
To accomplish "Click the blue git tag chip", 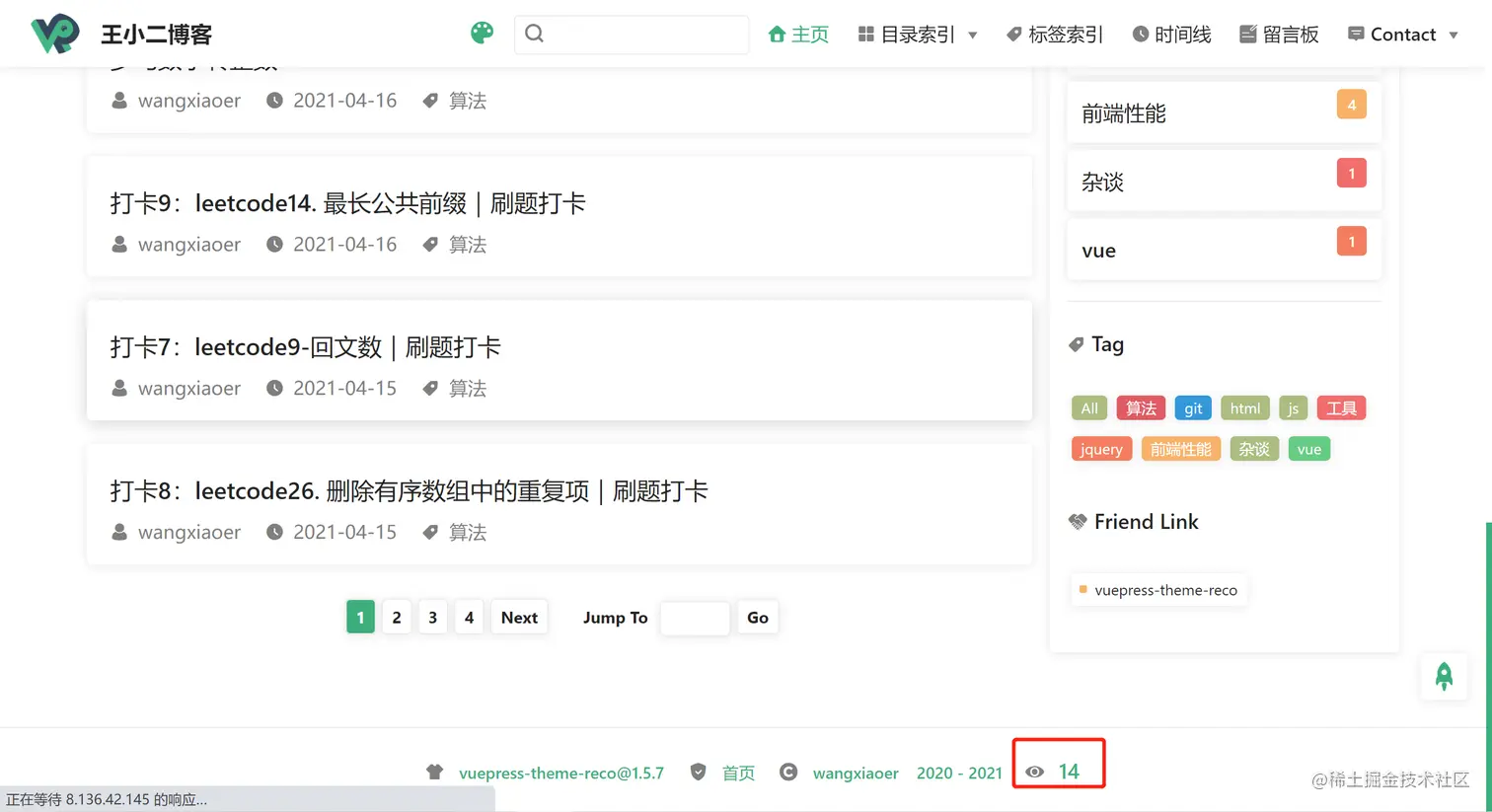I will tap(1193, 408).
